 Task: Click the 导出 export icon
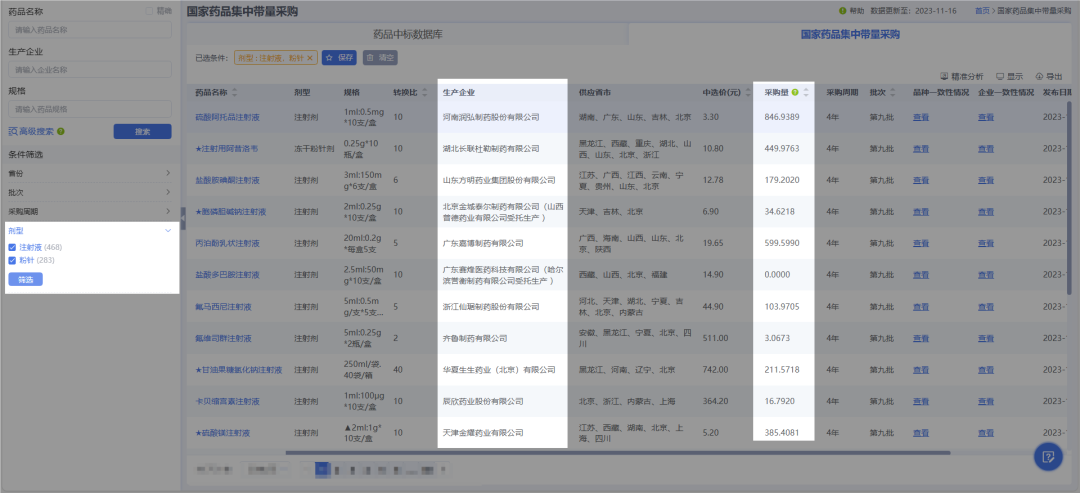(1040, 76)
